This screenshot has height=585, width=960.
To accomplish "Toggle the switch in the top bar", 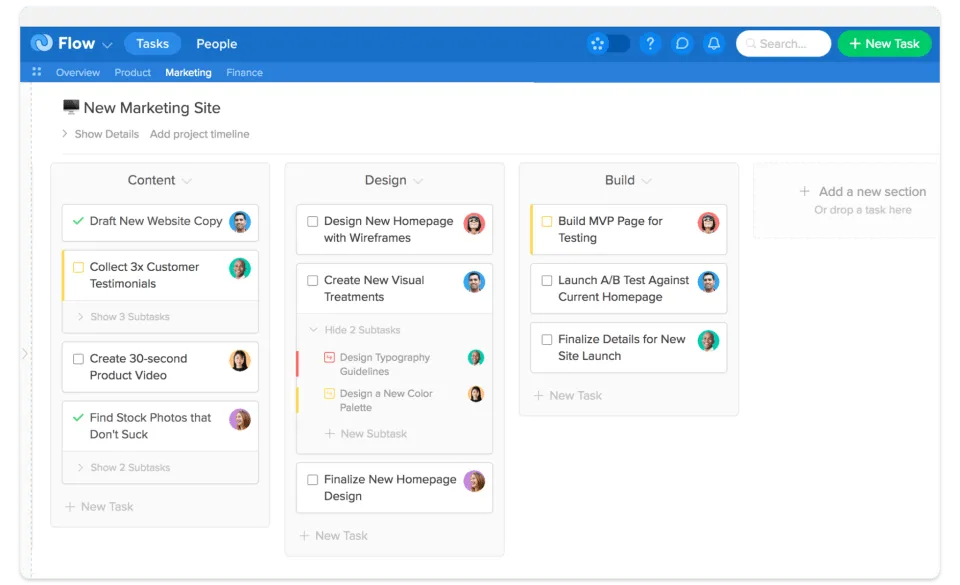I will click(x=609, y=43).
